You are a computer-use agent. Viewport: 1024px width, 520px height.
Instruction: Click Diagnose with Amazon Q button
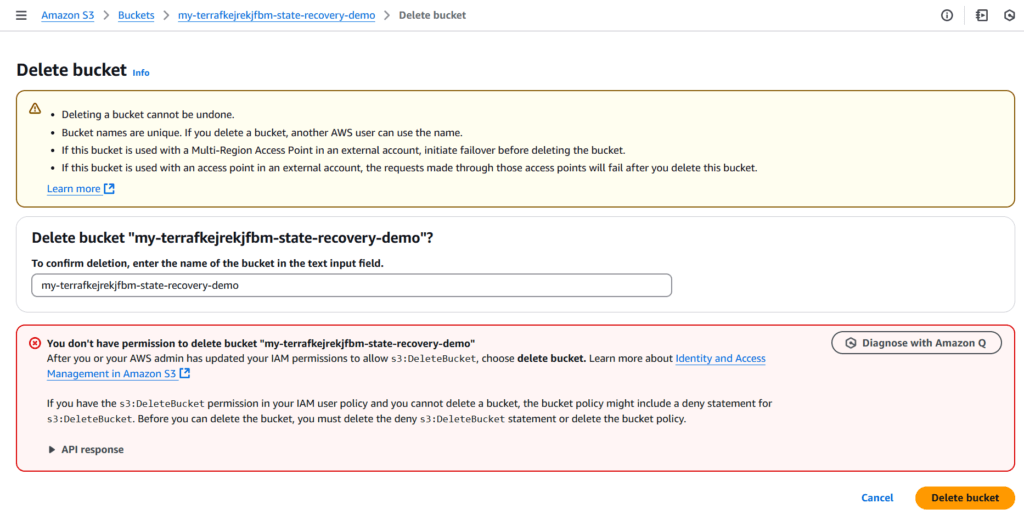pyautogui.click(x=916, y=343)
